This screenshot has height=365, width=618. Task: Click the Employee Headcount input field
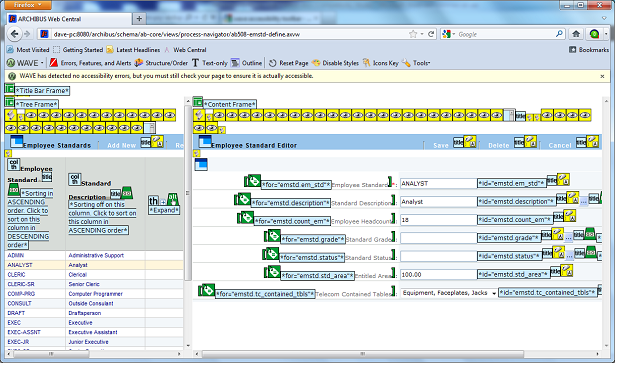[x=438, y=220]
